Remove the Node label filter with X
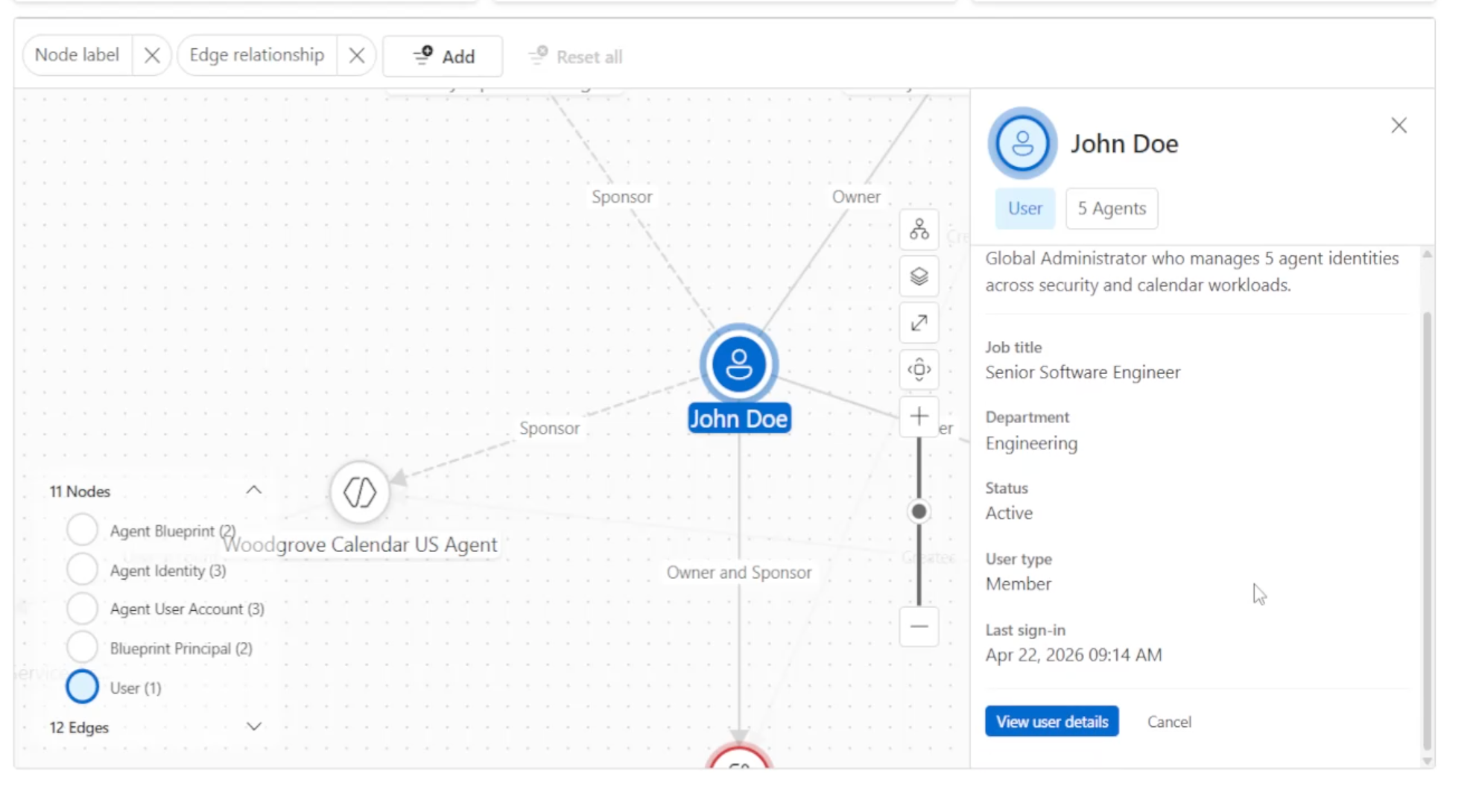 click(152, 56)
